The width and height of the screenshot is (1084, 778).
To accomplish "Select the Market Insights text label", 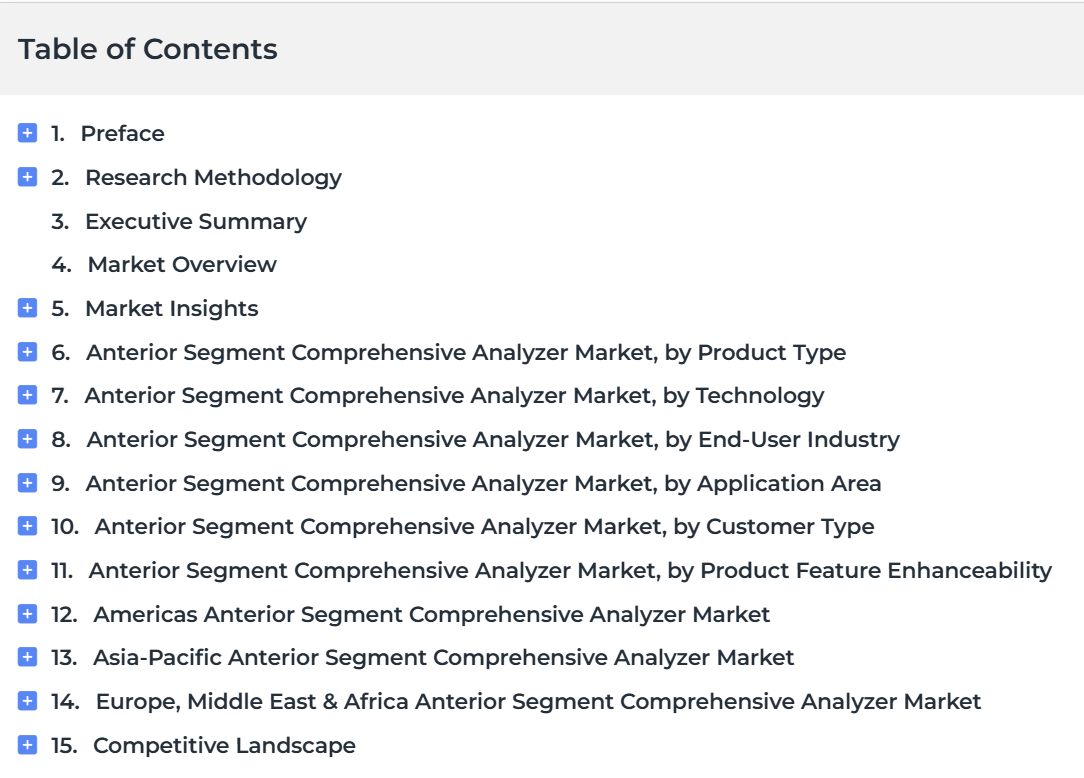I will tap(171, 308).
